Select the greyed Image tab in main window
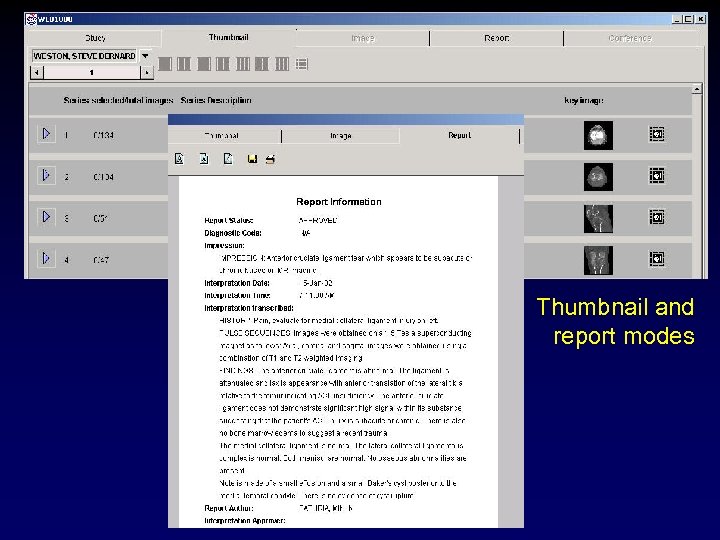Screen dimensions: 720x540 tap(363, 38)
